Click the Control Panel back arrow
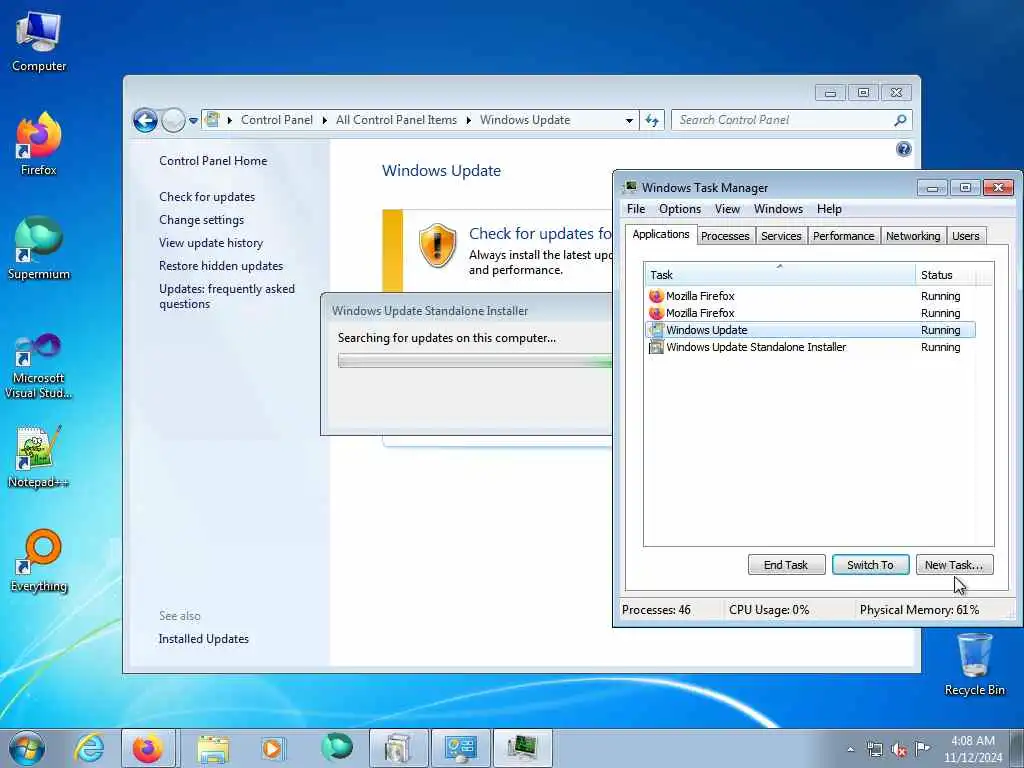This screenshot has width=1024, height=768. tap(145, 120)
